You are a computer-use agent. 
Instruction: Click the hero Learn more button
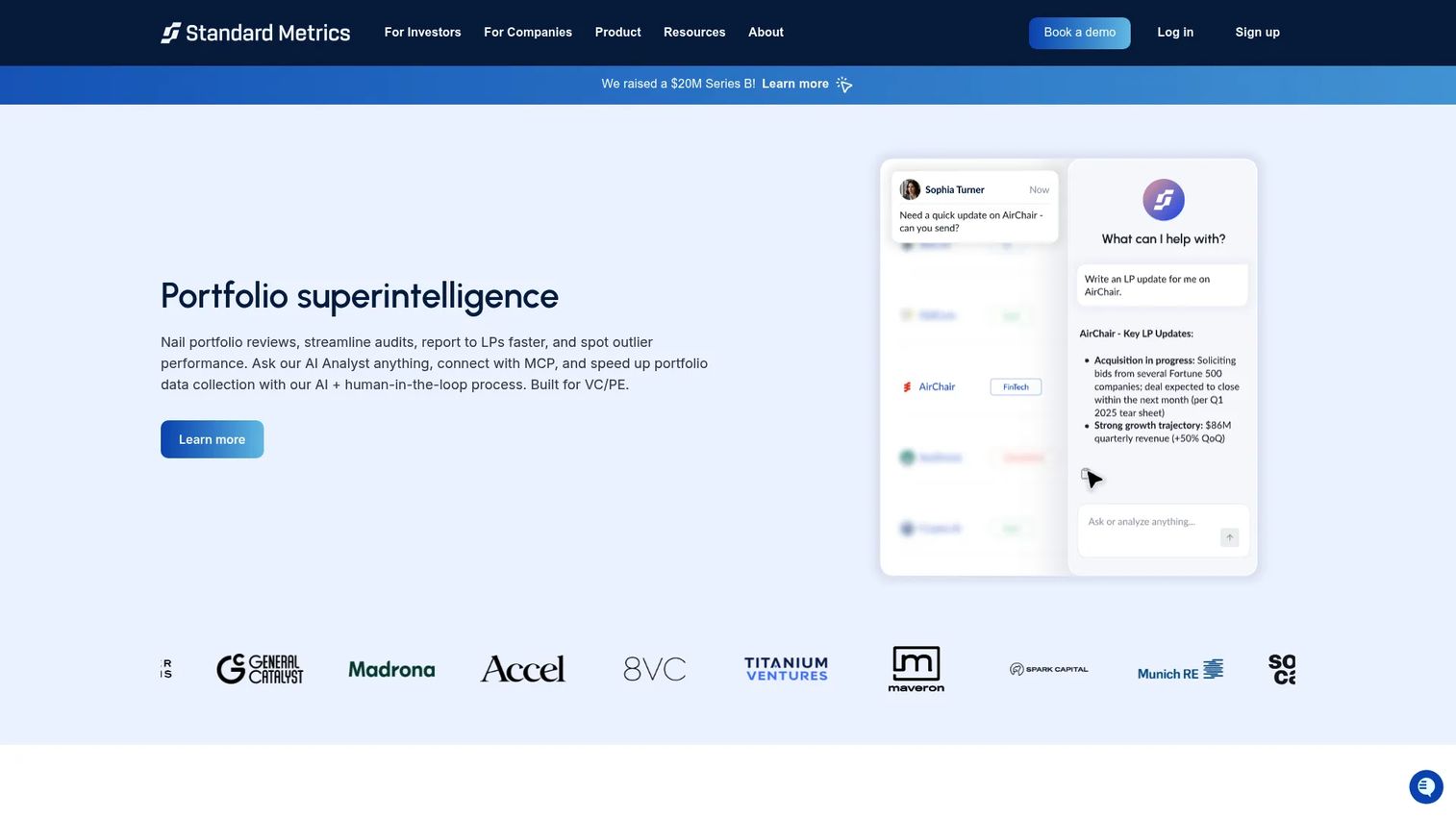coord(213,439)
